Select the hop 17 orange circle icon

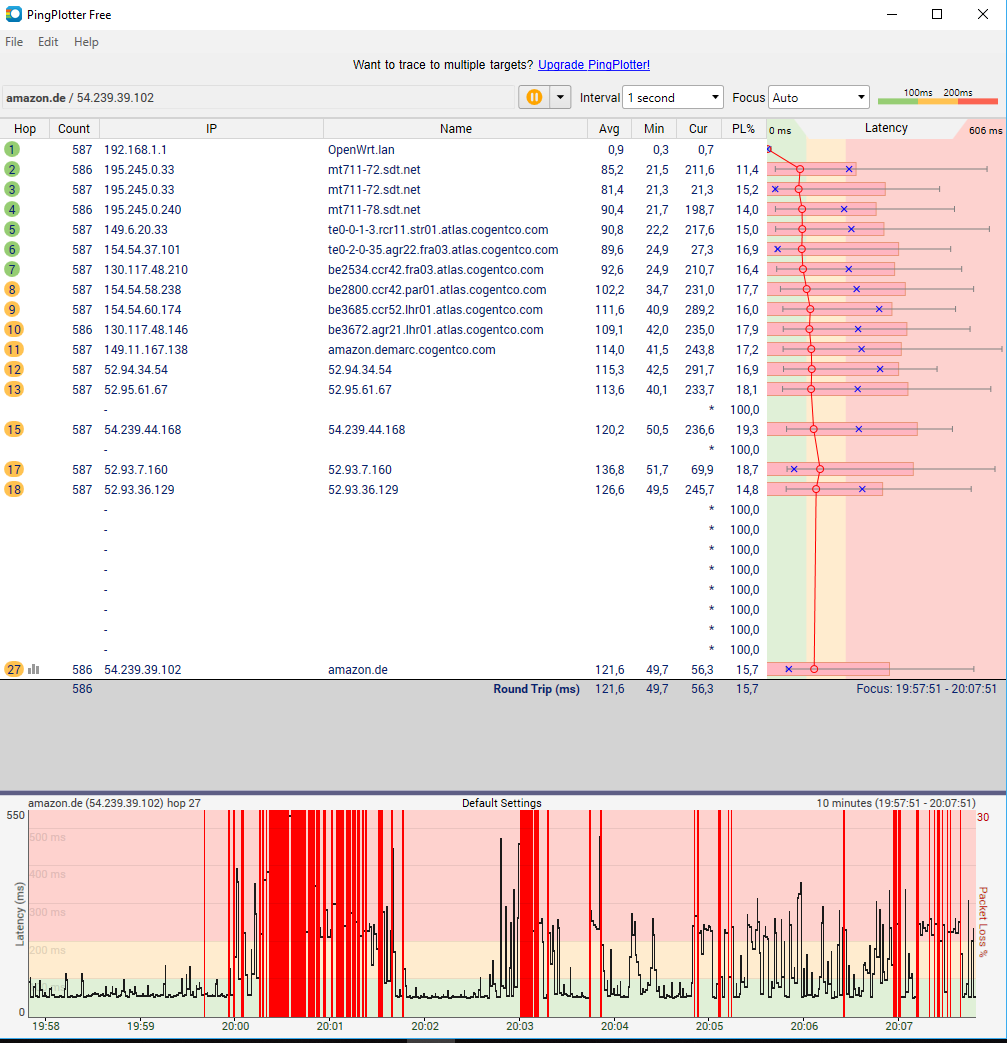point(13,469)
